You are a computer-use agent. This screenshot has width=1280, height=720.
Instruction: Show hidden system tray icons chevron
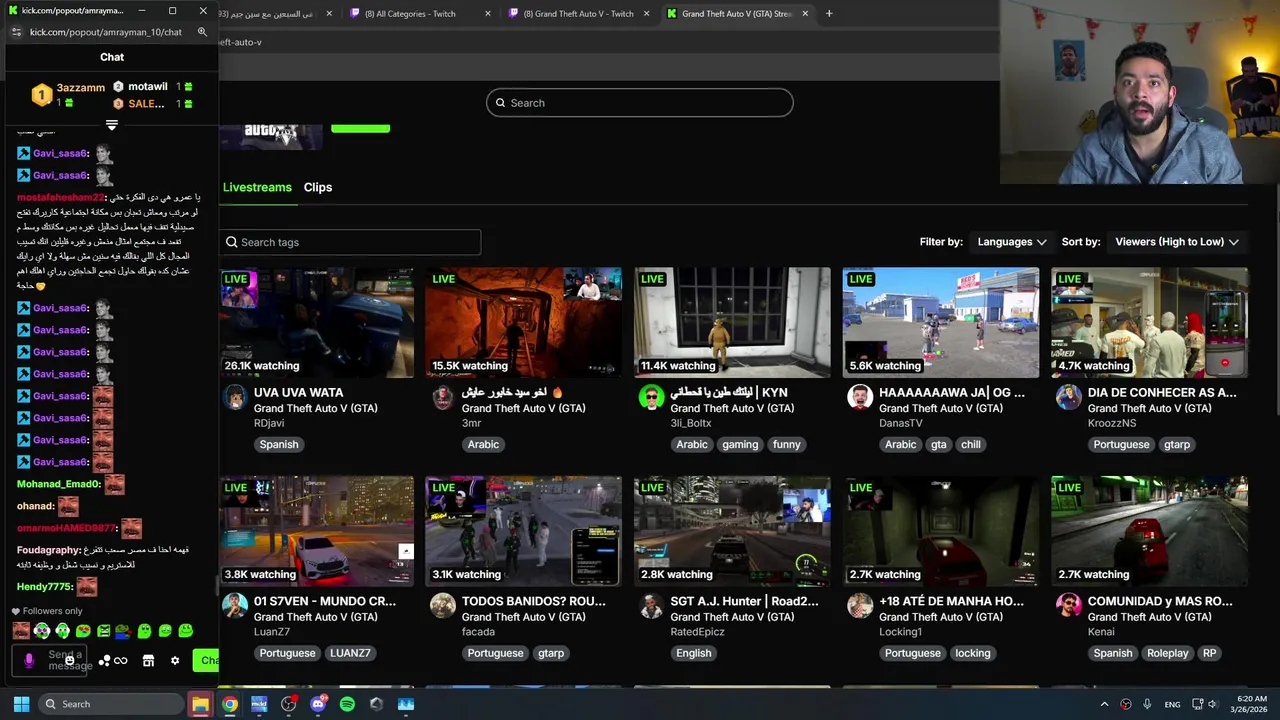1104,704
